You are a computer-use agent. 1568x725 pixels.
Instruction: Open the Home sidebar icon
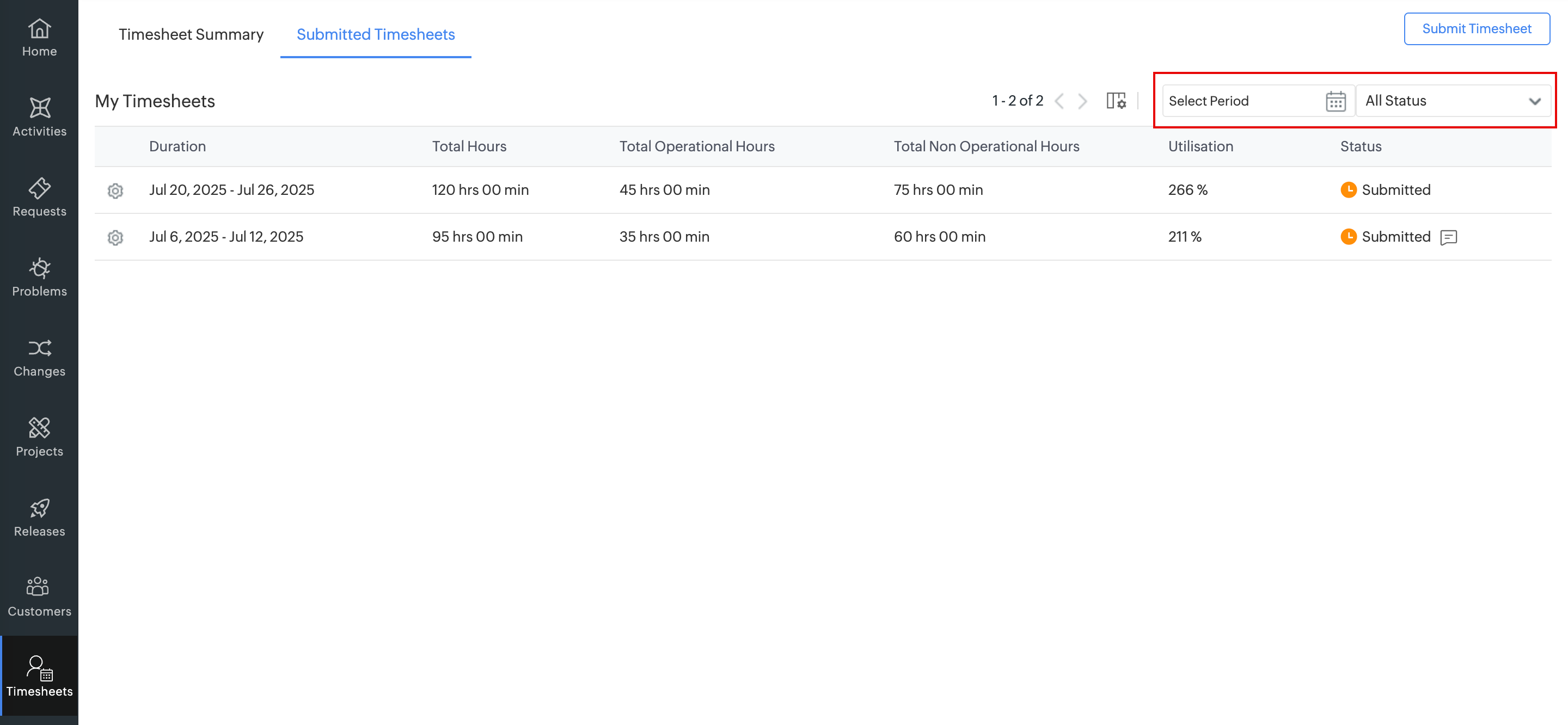tap(39, 38)
